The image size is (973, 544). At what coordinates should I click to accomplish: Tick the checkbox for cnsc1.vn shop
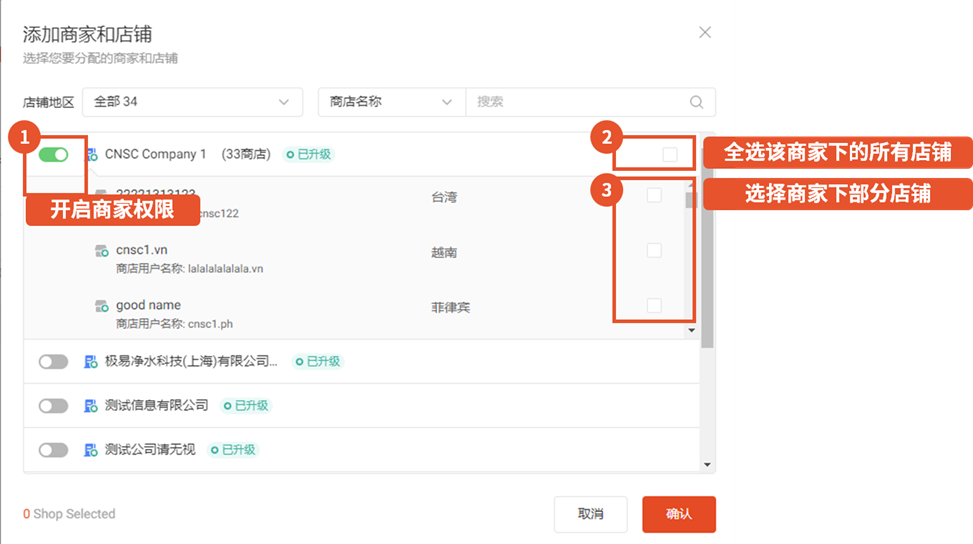654,250
